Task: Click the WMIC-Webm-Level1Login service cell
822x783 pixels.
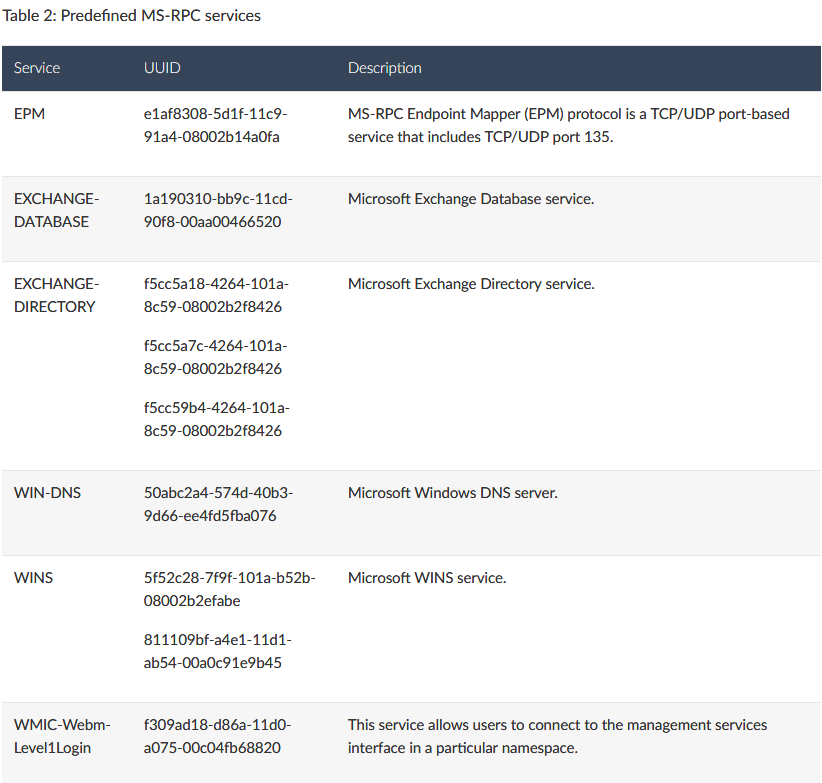Action: [62, 736]
